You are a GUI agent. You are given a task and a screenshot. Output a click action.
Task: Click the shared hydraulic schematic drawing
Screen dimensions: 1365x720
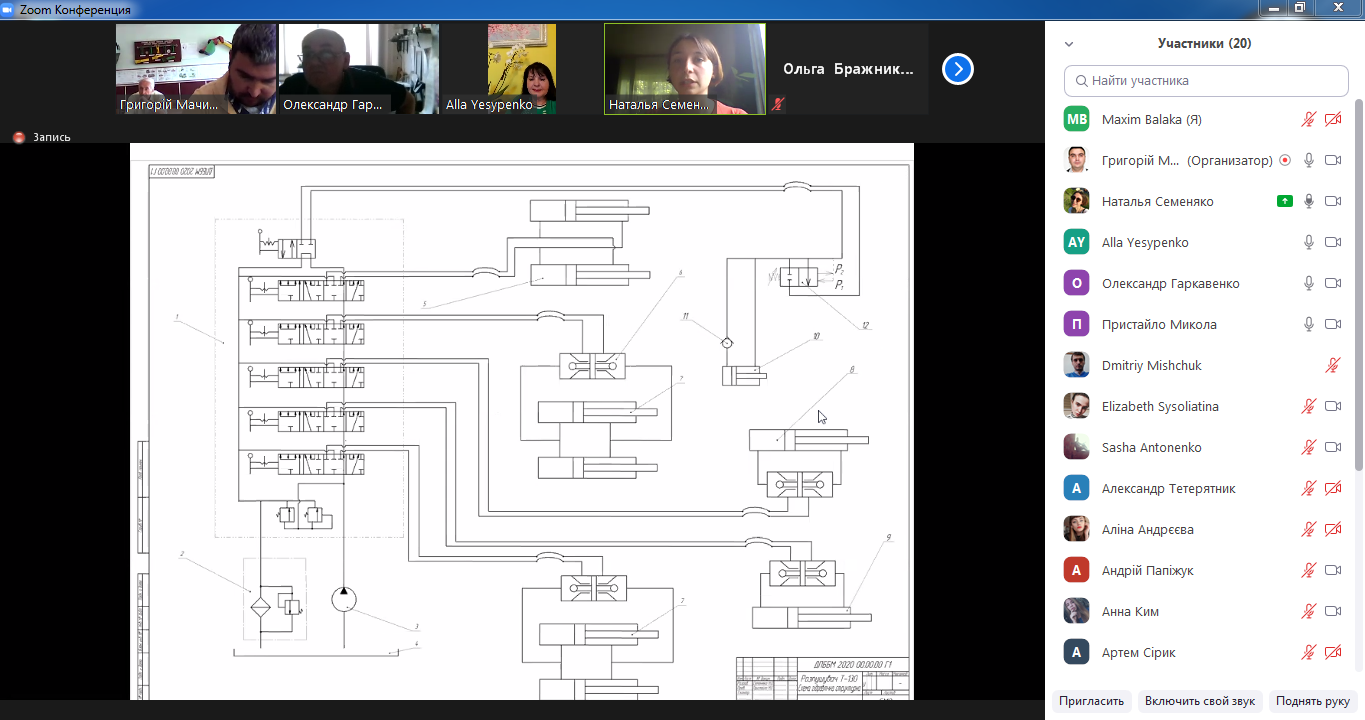tap(522, 421)
